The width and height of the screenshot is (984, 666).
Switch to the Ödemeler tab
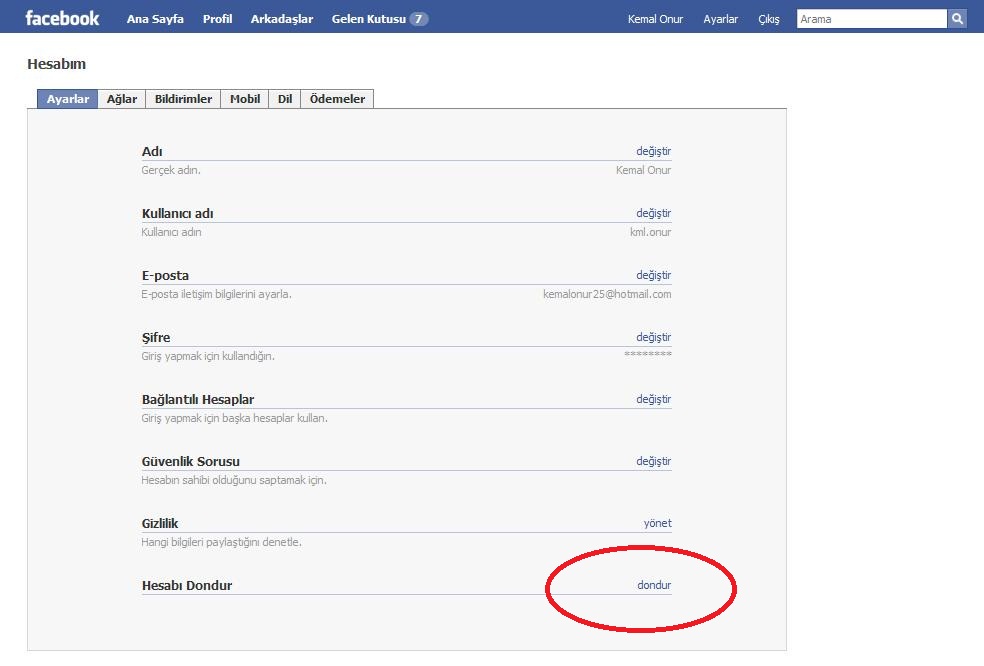tap(337, 99)
